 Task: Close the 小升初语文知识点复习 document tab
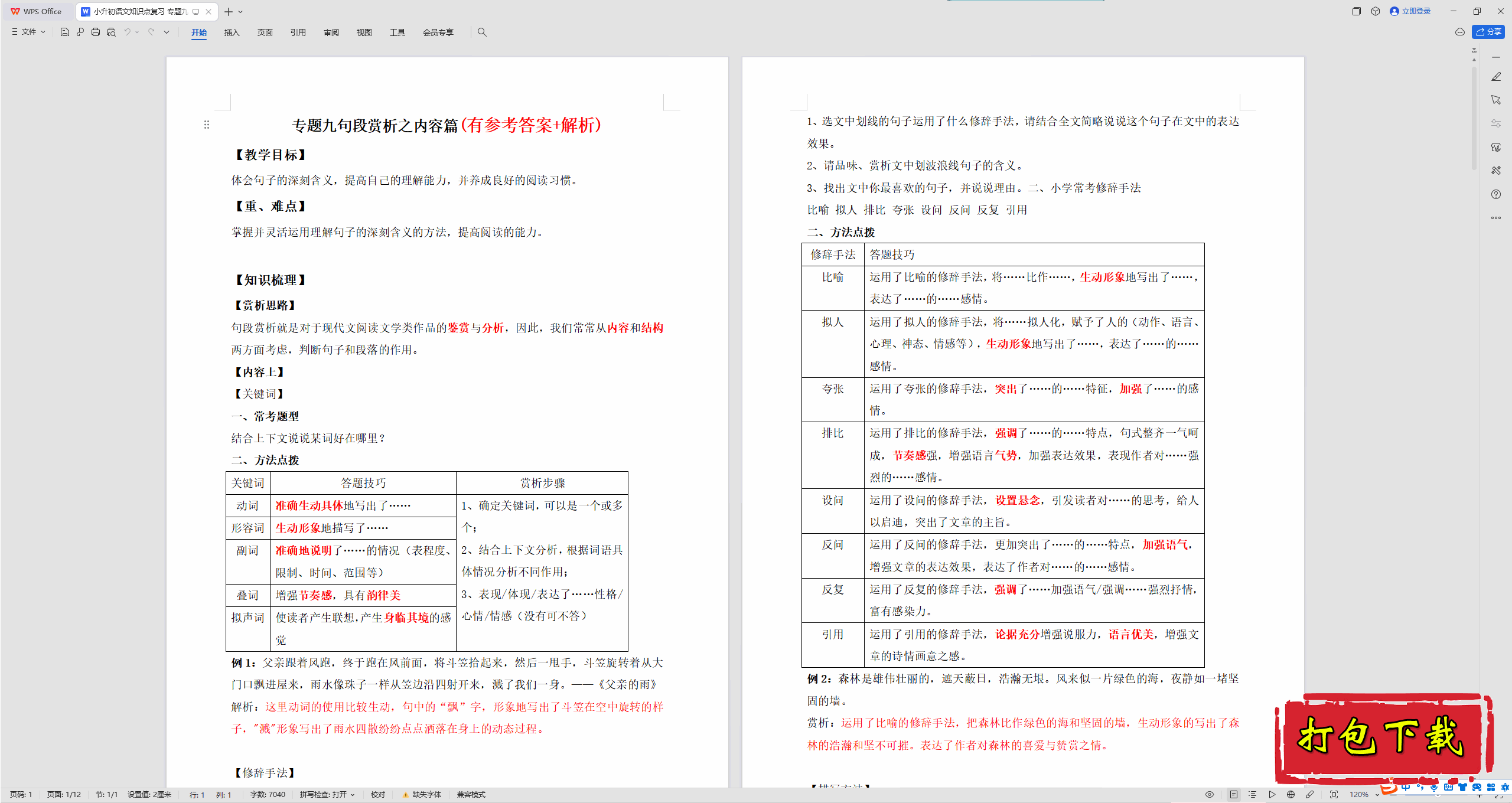coord(208,12)
